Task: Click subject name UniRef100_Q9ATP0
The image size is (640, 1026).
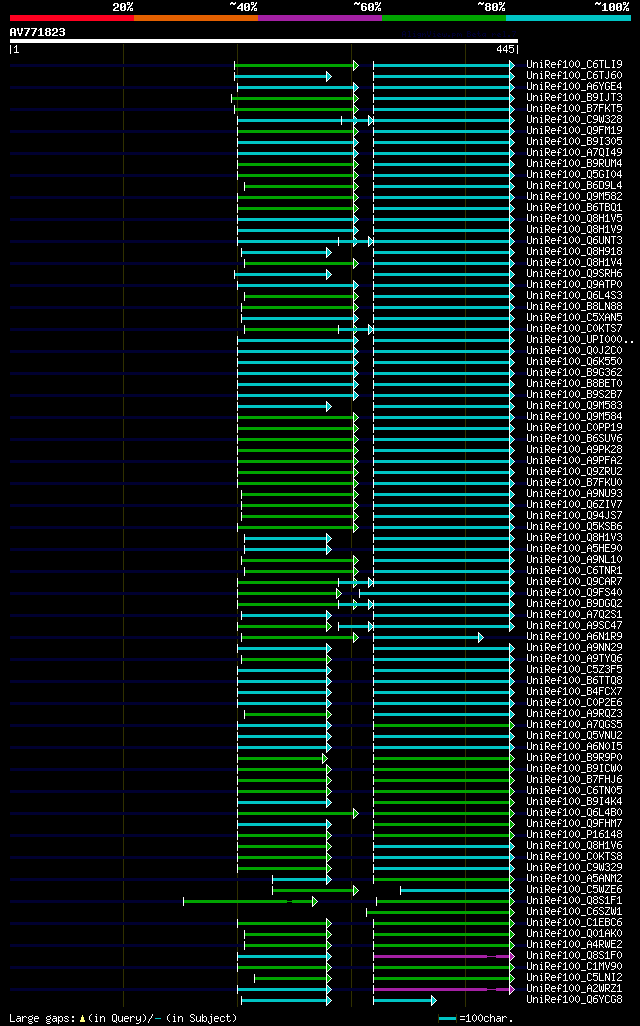Action: point(575,285)
